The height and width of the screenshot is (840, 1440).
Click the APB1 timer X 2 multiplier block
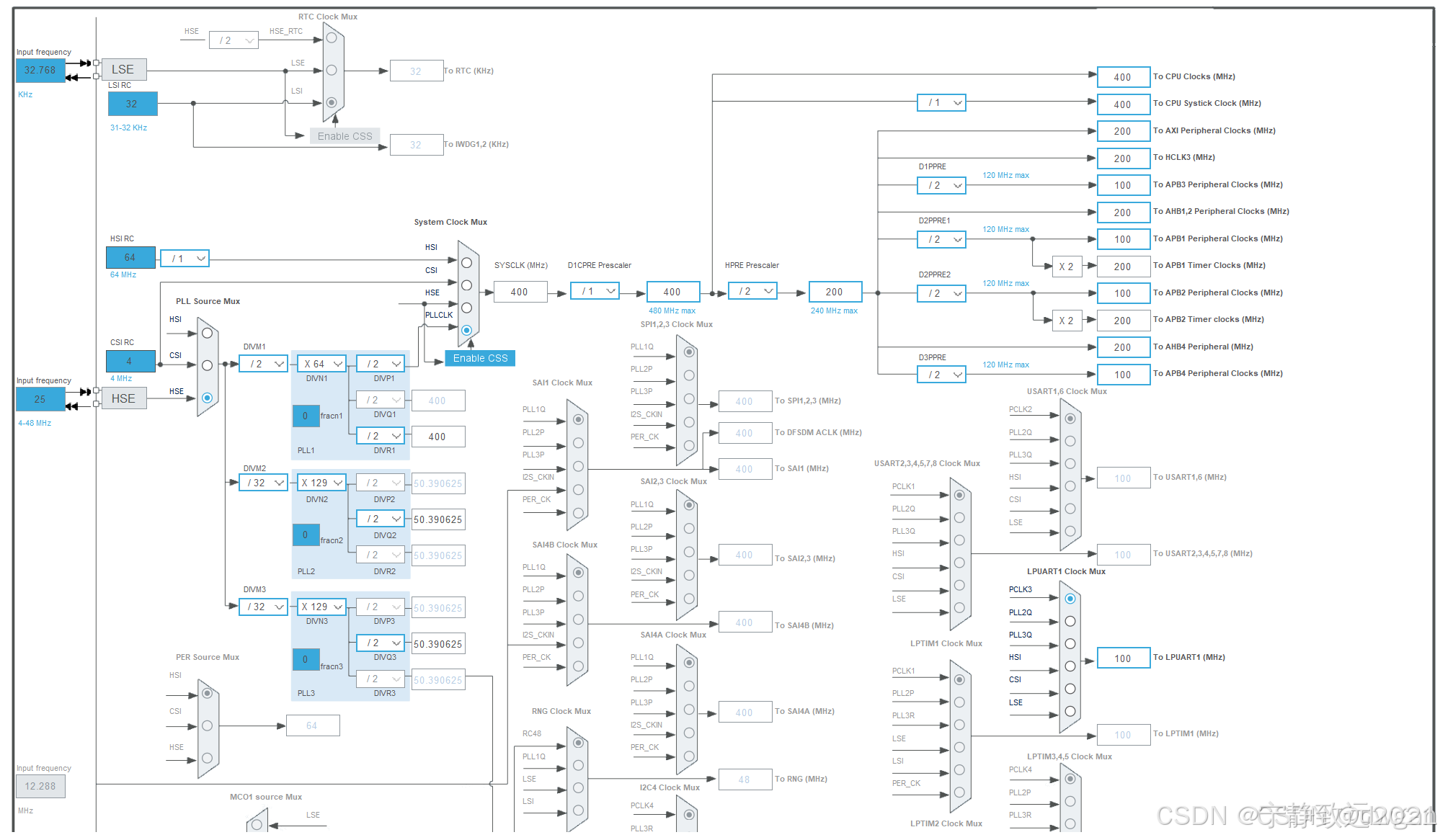click(1066, 267)
